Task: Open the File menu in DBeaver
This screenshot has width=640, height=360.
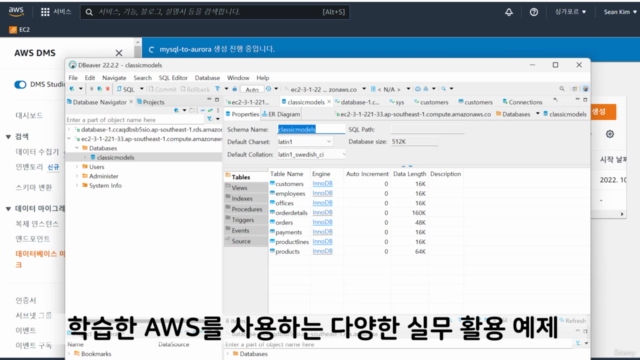Action: [73, 78]
